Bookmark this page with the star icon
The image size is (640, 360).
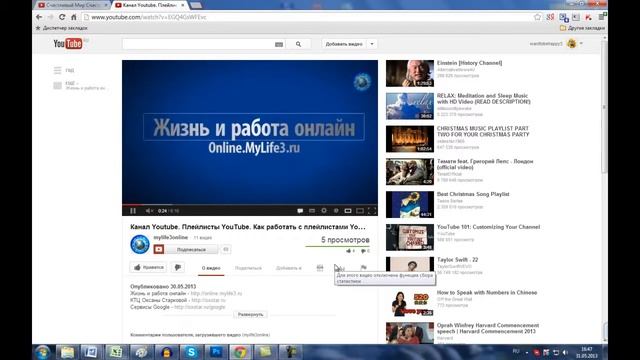point(537,17)
